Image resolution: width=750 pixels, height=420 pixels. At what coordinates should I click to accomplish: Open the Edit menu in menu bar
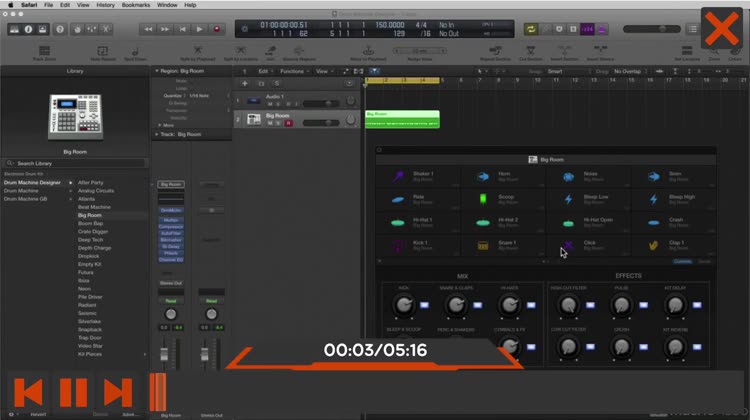point(65,5)
